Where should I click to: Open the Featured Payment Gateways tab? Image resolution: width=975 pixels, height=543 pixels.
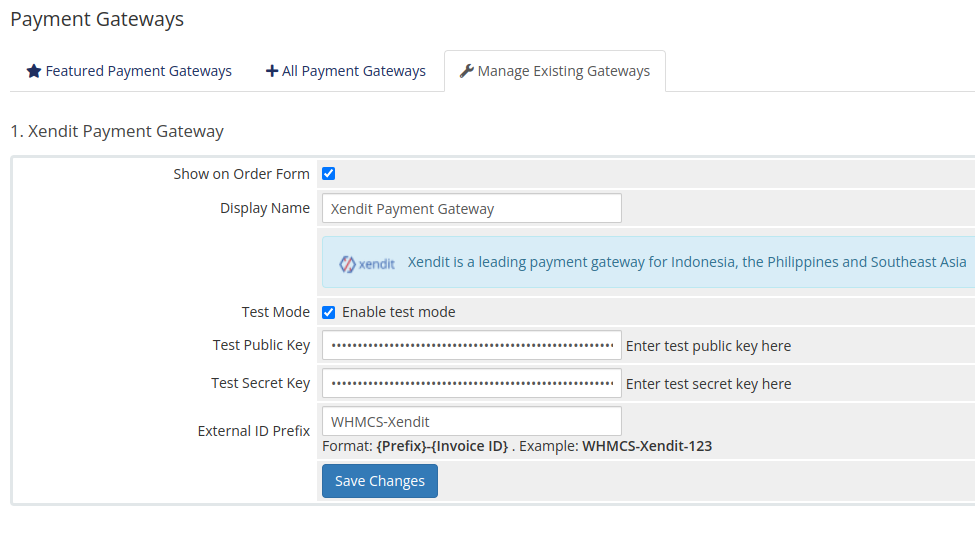tap(129, 71)
